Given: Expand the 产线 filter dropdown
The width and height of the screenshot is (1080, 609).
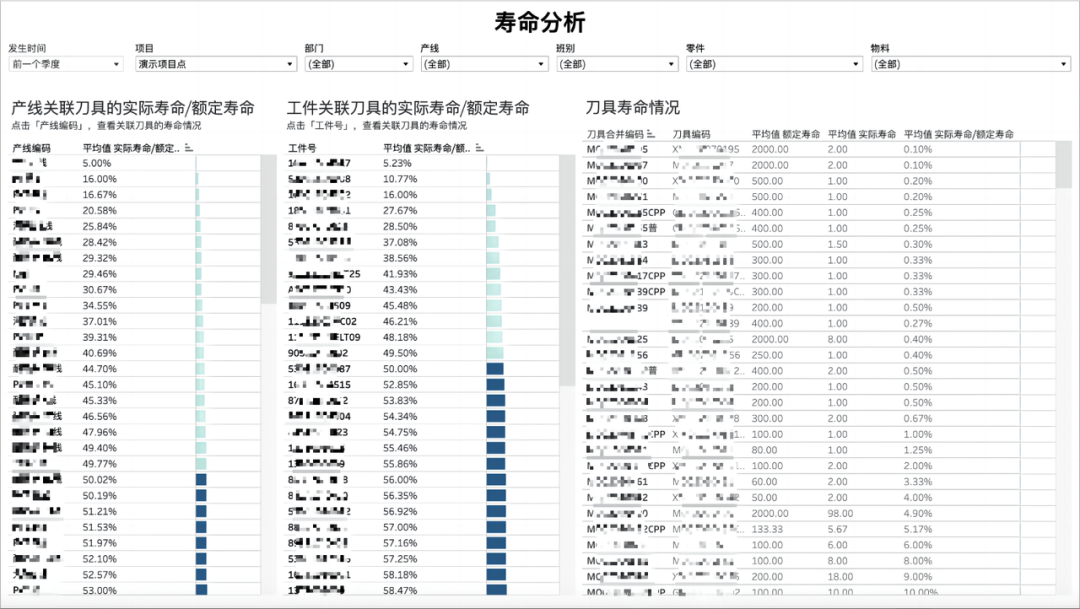Looking at the screenshot, I should click(484, 64).
